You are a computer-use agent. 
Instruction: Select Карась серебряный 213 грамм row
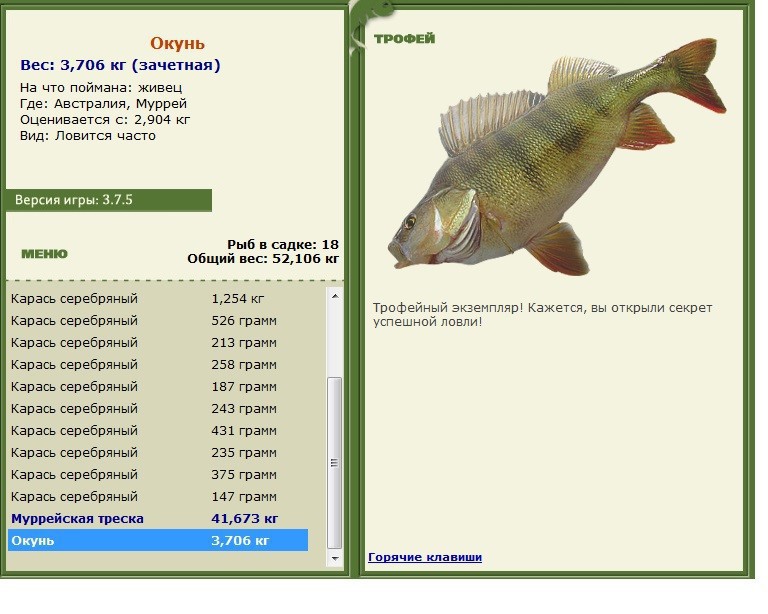pos(158,343)
